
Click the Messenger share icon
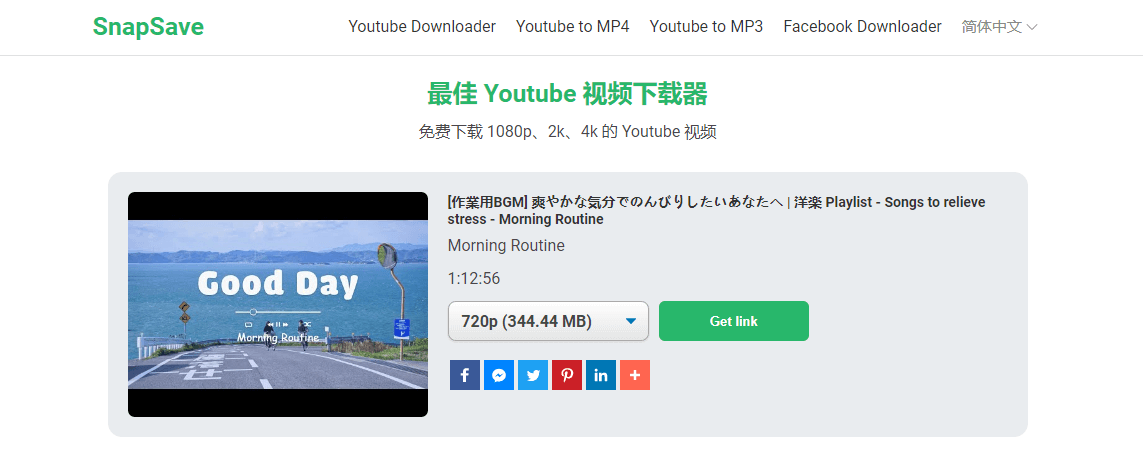[499, 375]
